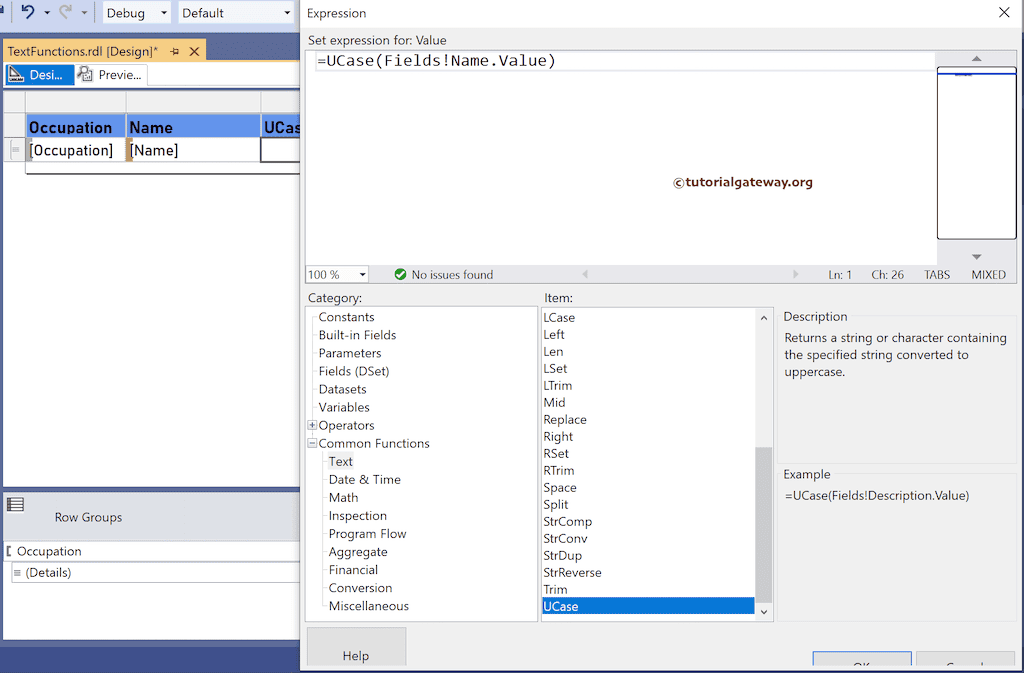Select LCase in the Item list
Image resolution: width=1024 pixels, height=673 pixels.
pyautogui.click(x=559, y=317)
